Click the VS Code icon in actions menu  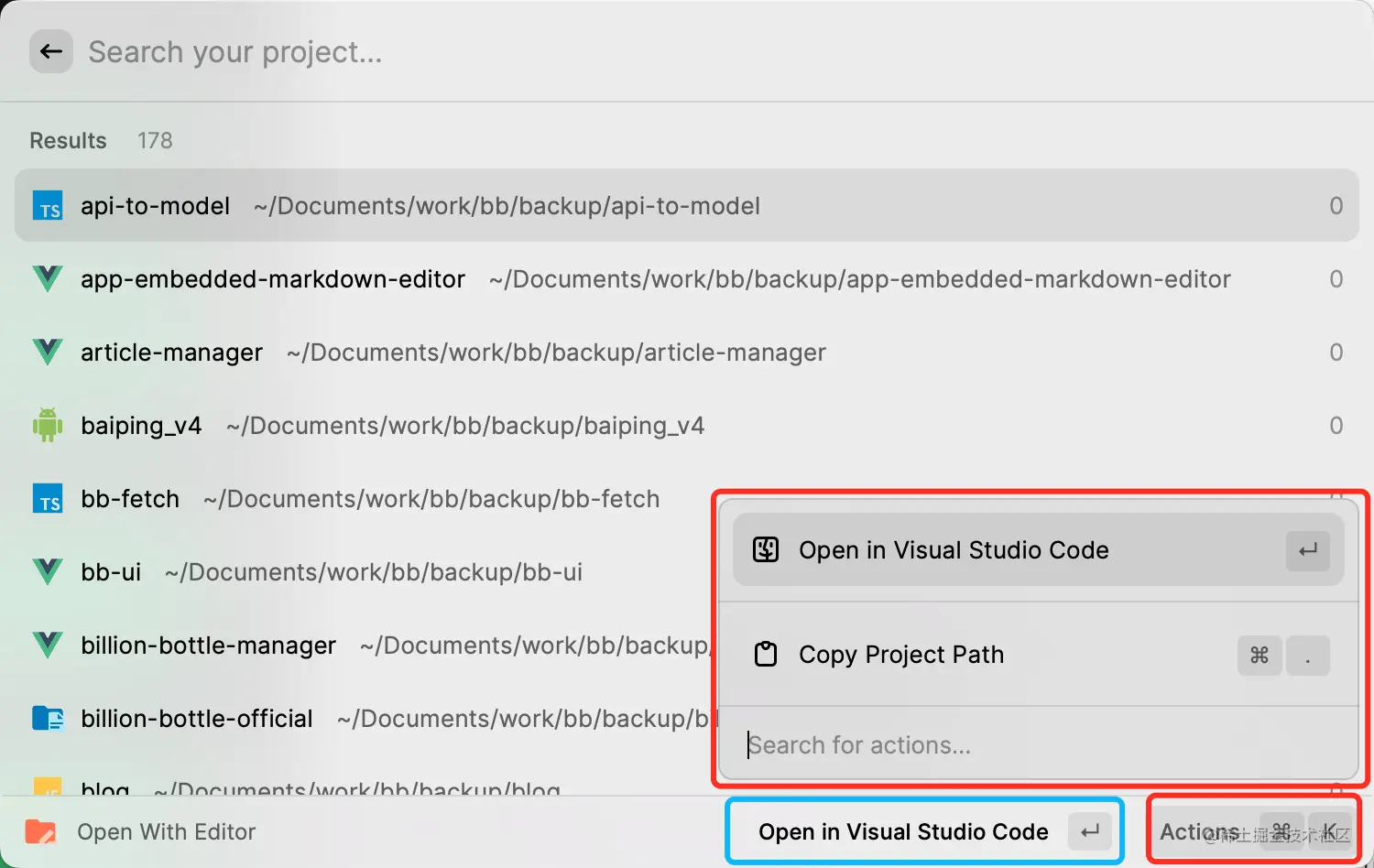(x=766, y=549)
